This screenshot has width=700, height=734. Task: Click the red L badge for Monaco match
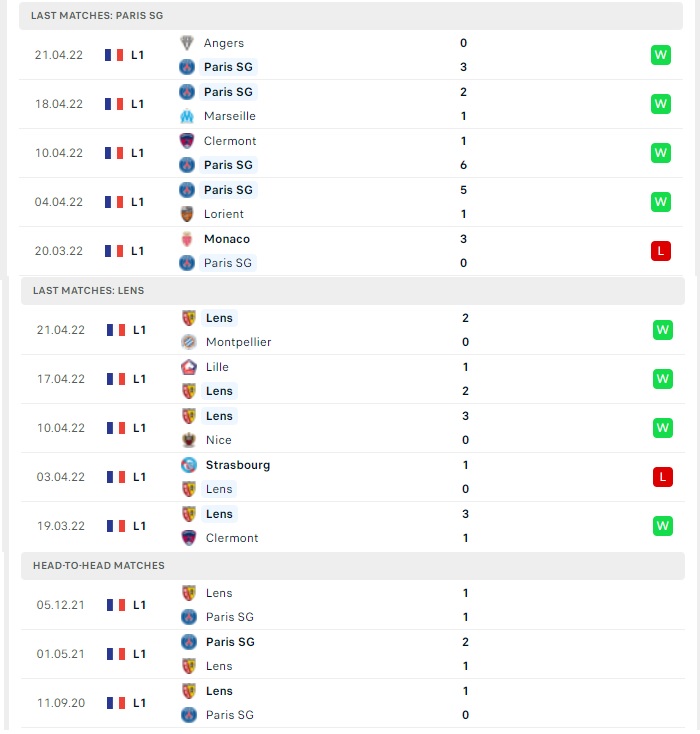pyautogui.click(x=661, y=251)
